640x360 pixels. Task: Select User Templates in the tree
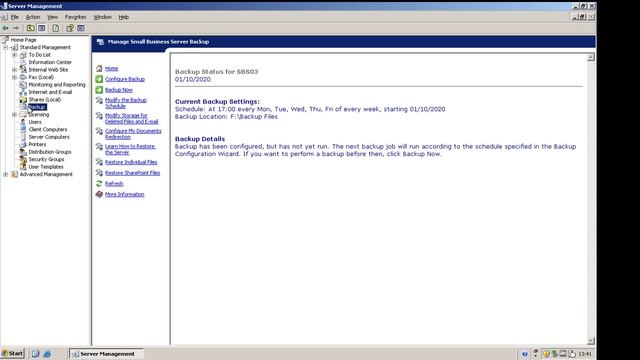tap(46, 167)
